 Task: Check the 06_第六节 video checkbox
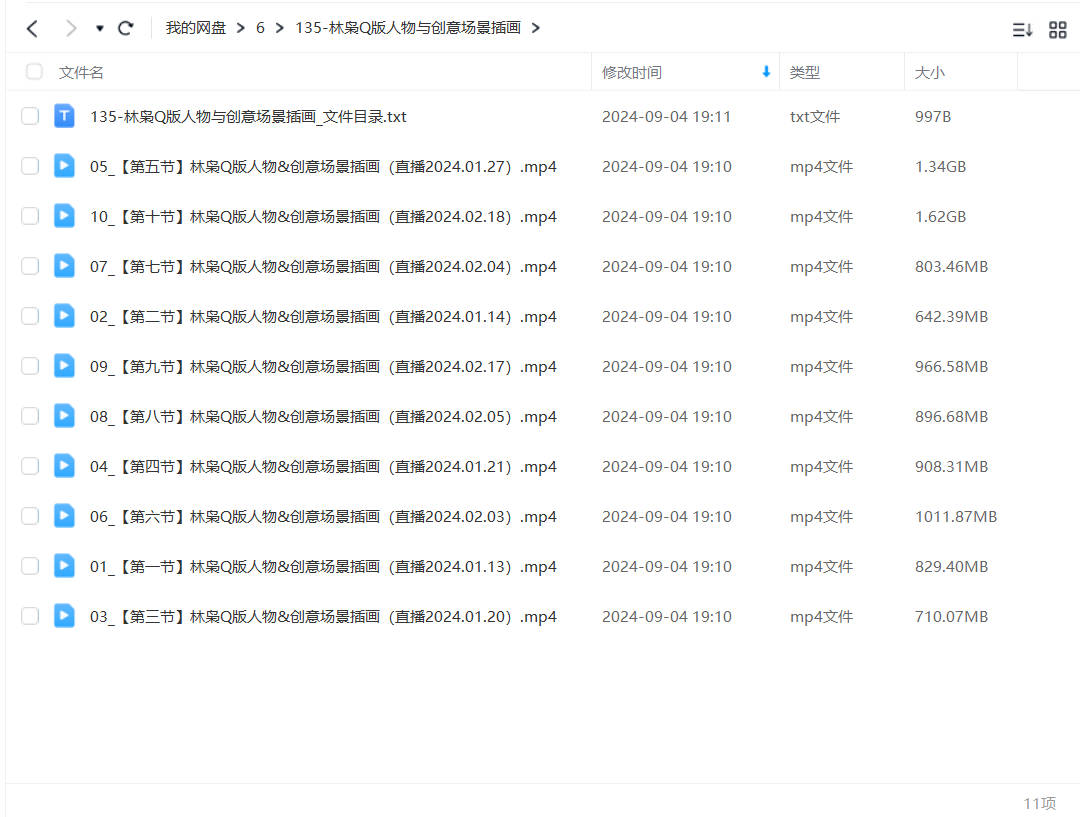30,516
